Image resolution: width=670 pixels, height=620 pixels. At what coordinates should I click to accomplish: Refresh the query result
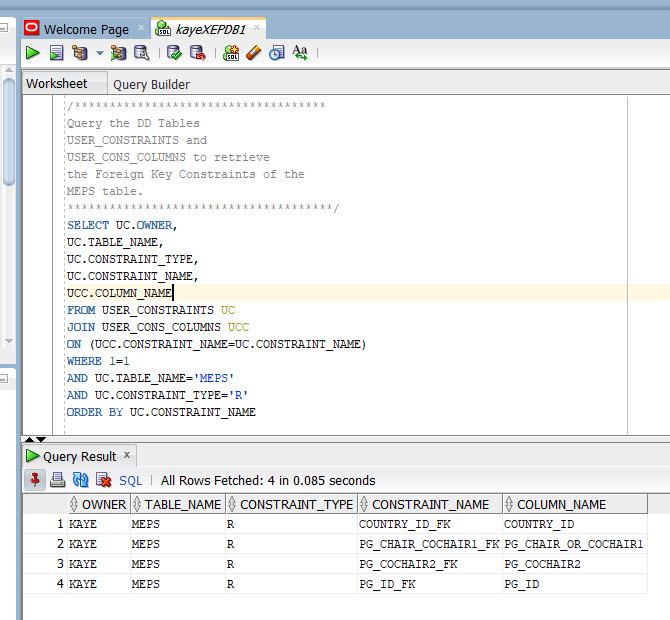click(80, 480)
